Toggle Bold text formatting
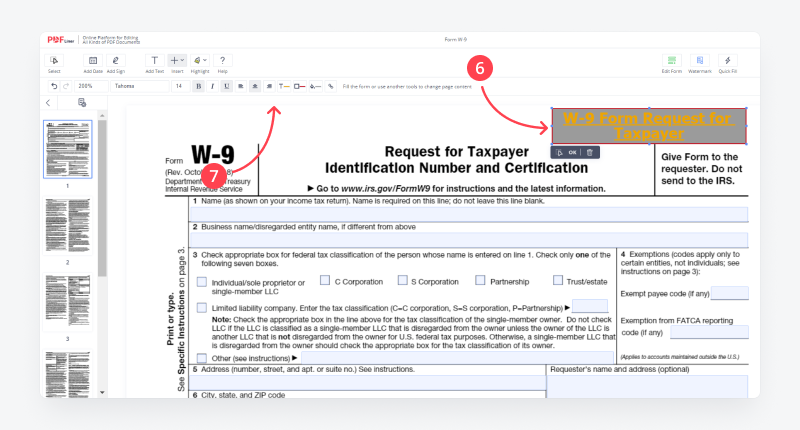 click(x=198, y=87)
